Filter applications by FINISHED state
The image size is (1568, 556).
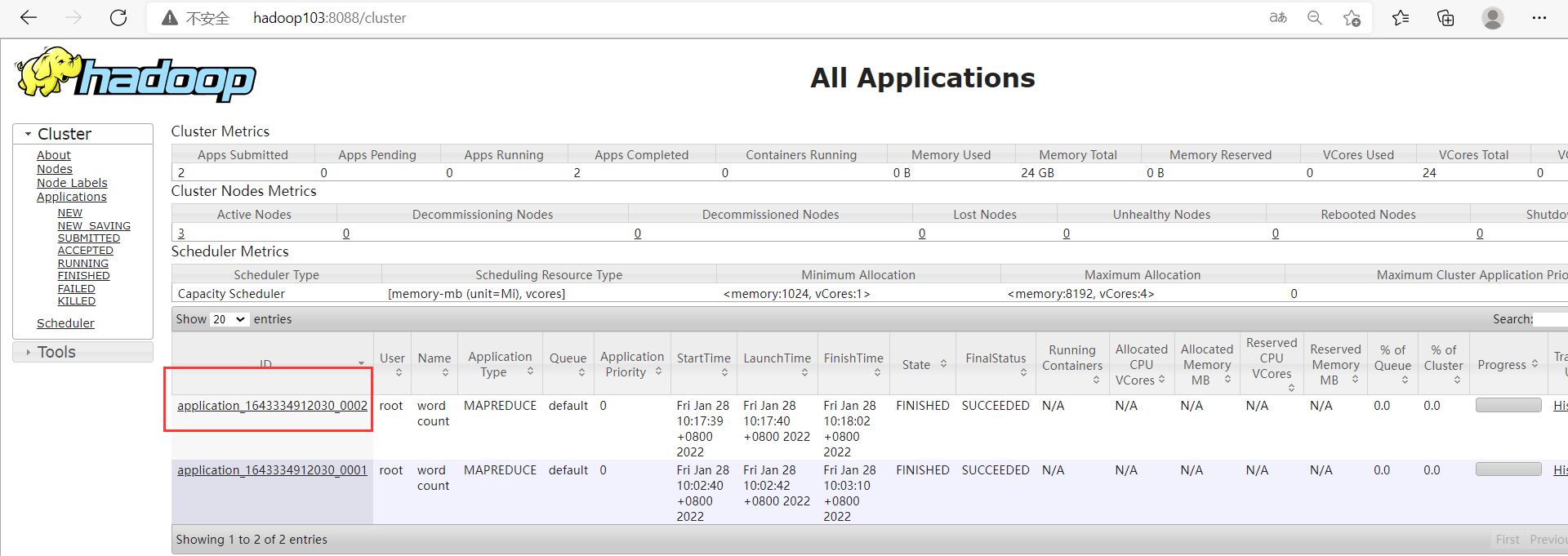tap(83, 276)
